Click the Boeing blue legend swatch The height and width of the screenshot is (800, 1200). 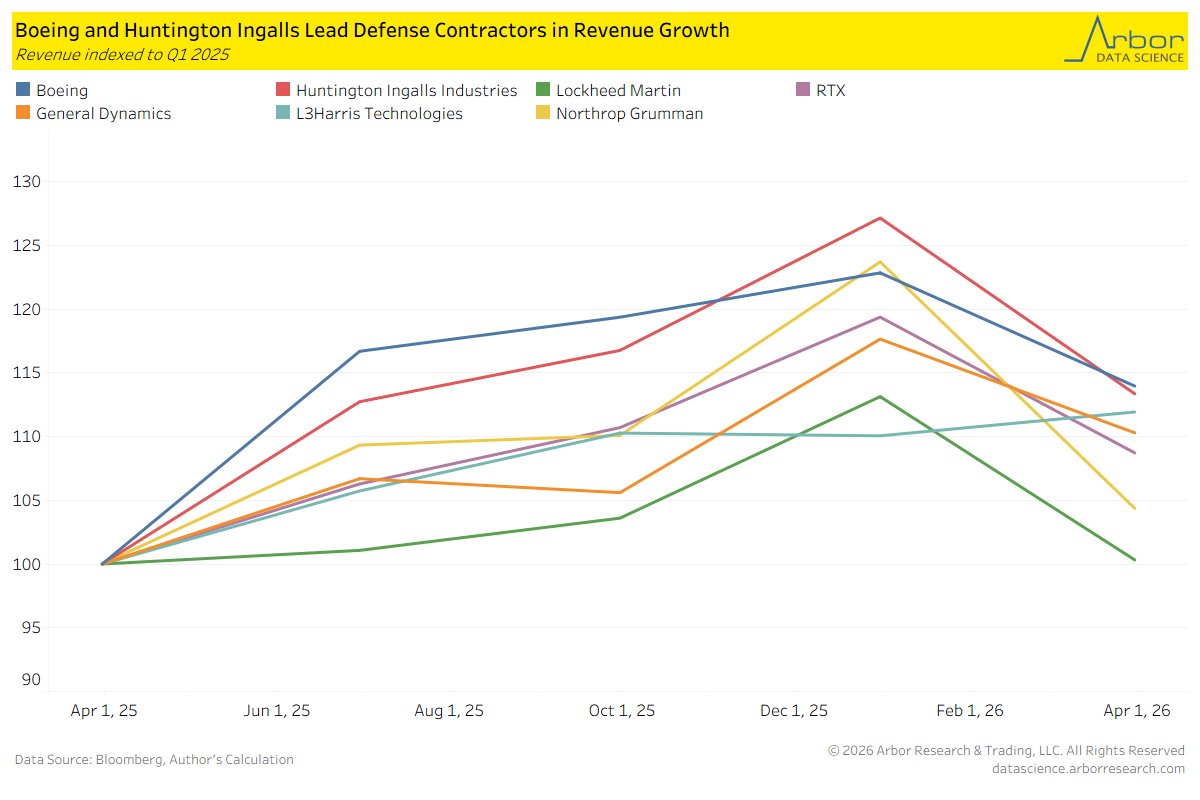coord(23,91)
